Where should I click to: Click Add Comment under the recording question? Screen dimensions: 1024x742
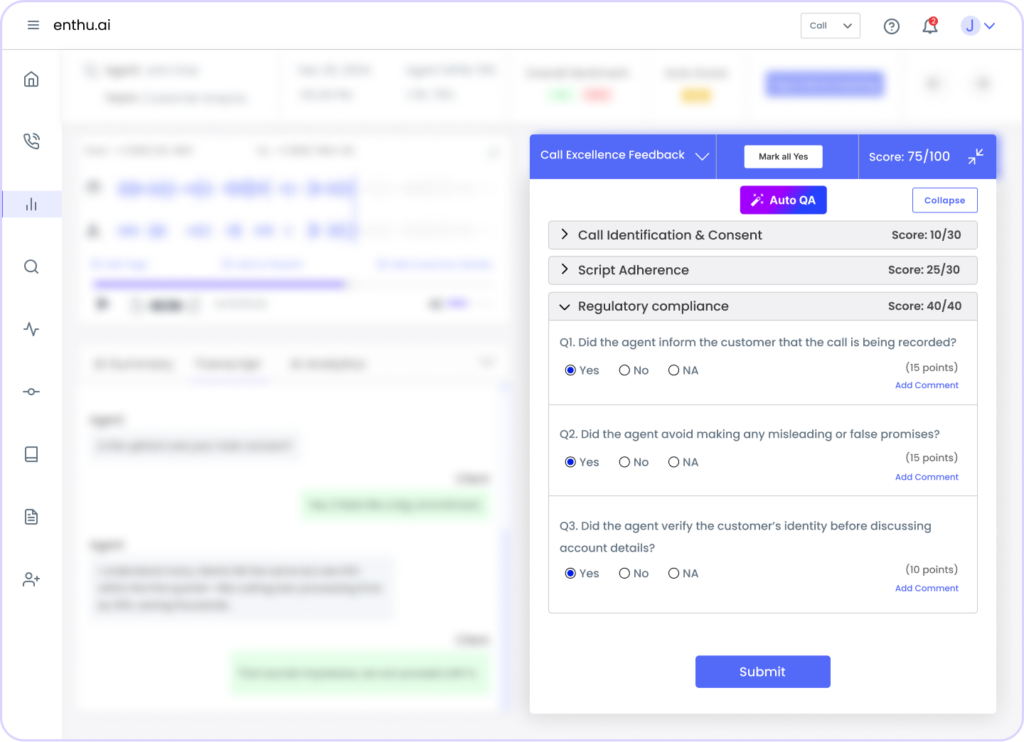[926, 385]
